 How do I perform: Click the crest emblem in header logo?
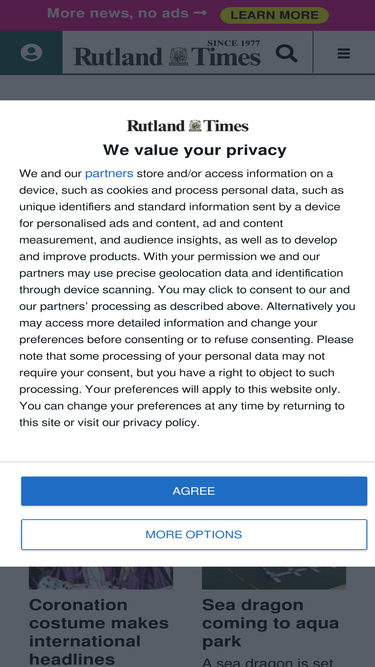[179, 57]
